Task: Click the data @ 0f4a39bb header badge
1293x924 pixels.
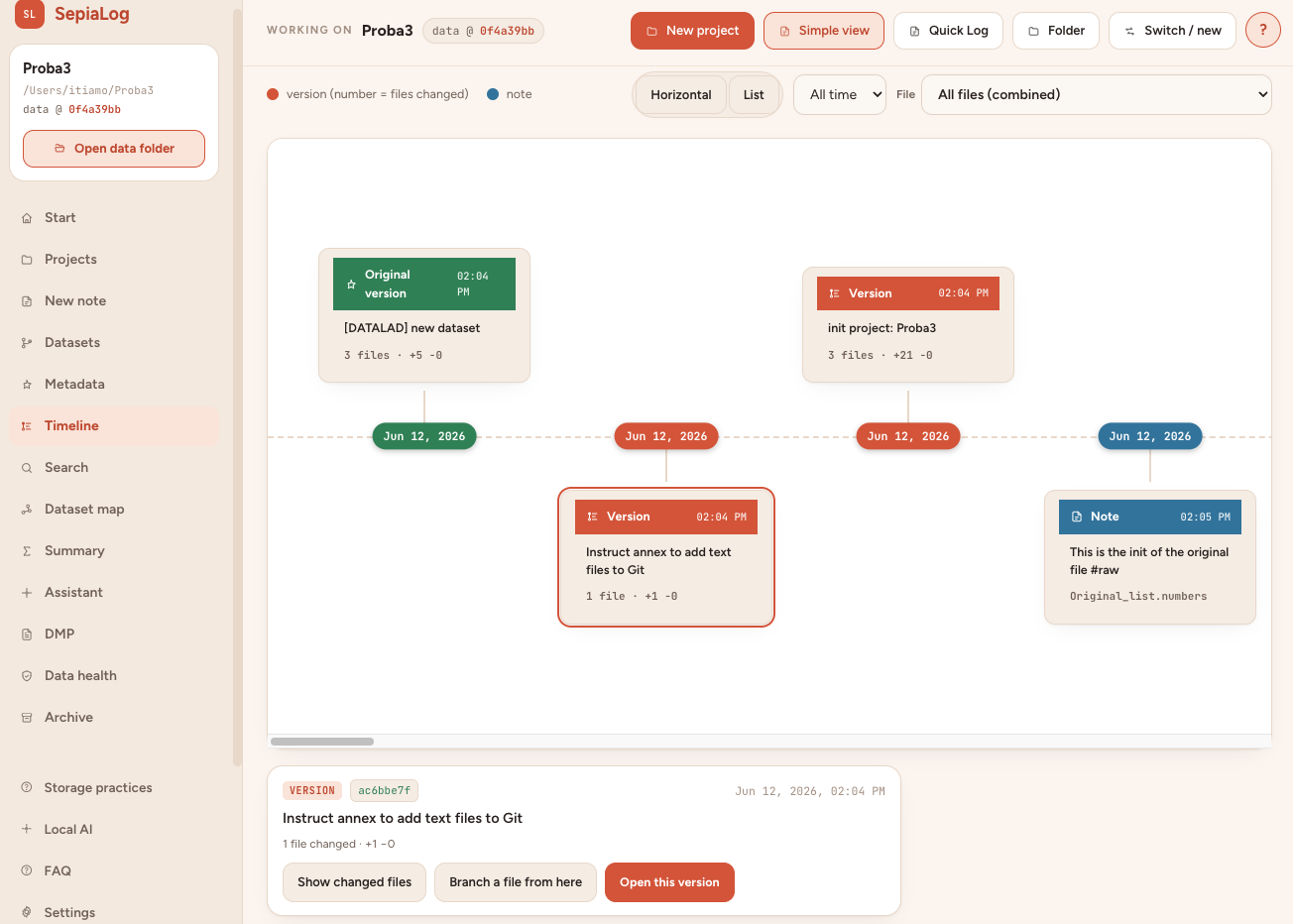Action: (x=483, y=31)
